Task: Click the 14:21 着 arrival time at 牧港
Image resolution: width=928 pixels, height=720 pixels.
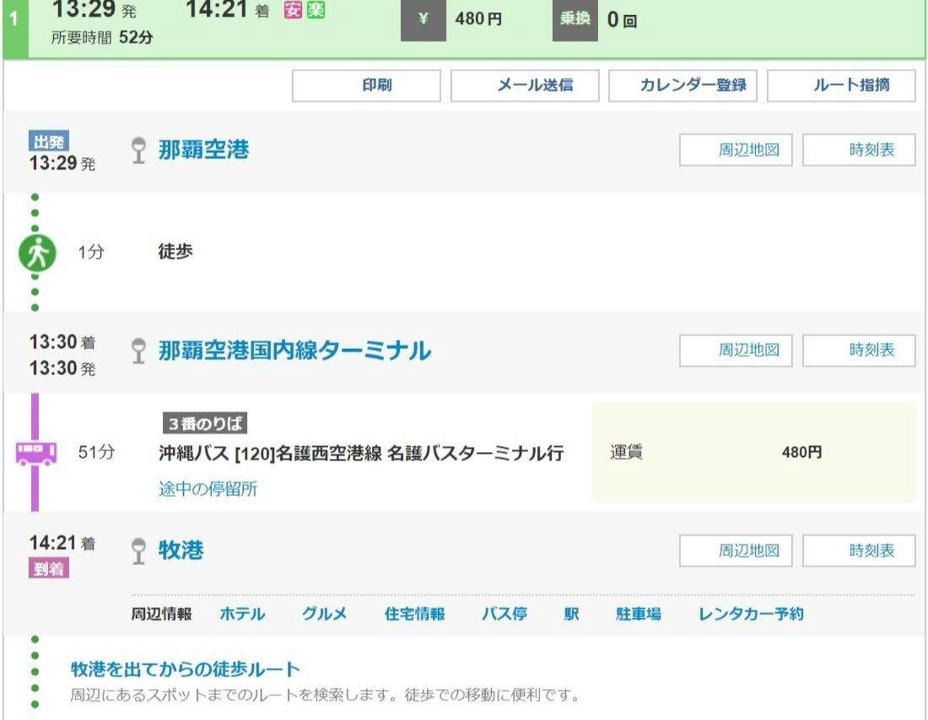Action: click(62, 543)
